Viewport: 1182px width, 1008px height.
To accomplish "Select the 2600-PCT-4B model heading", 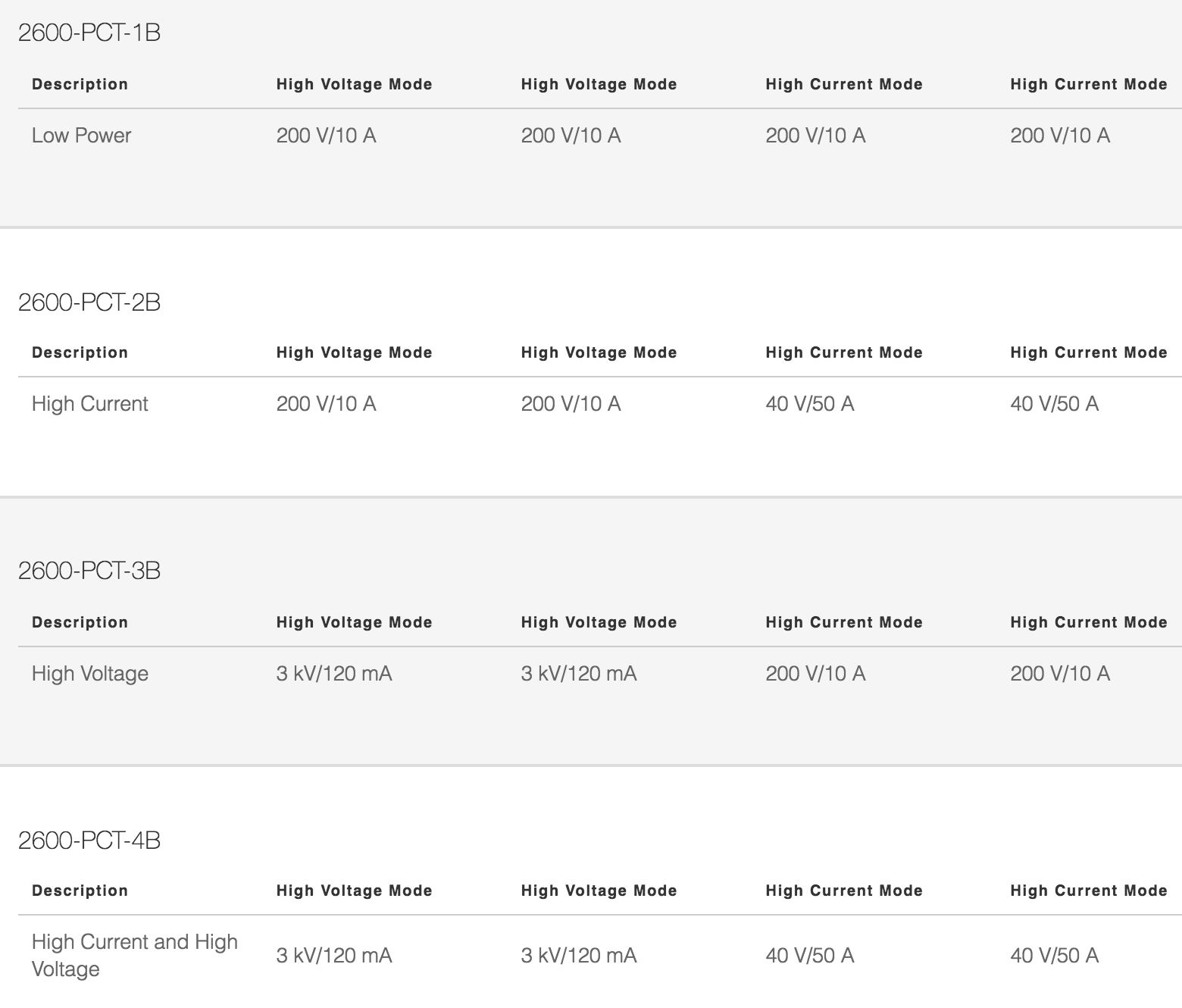I will (x=89, y=841).
